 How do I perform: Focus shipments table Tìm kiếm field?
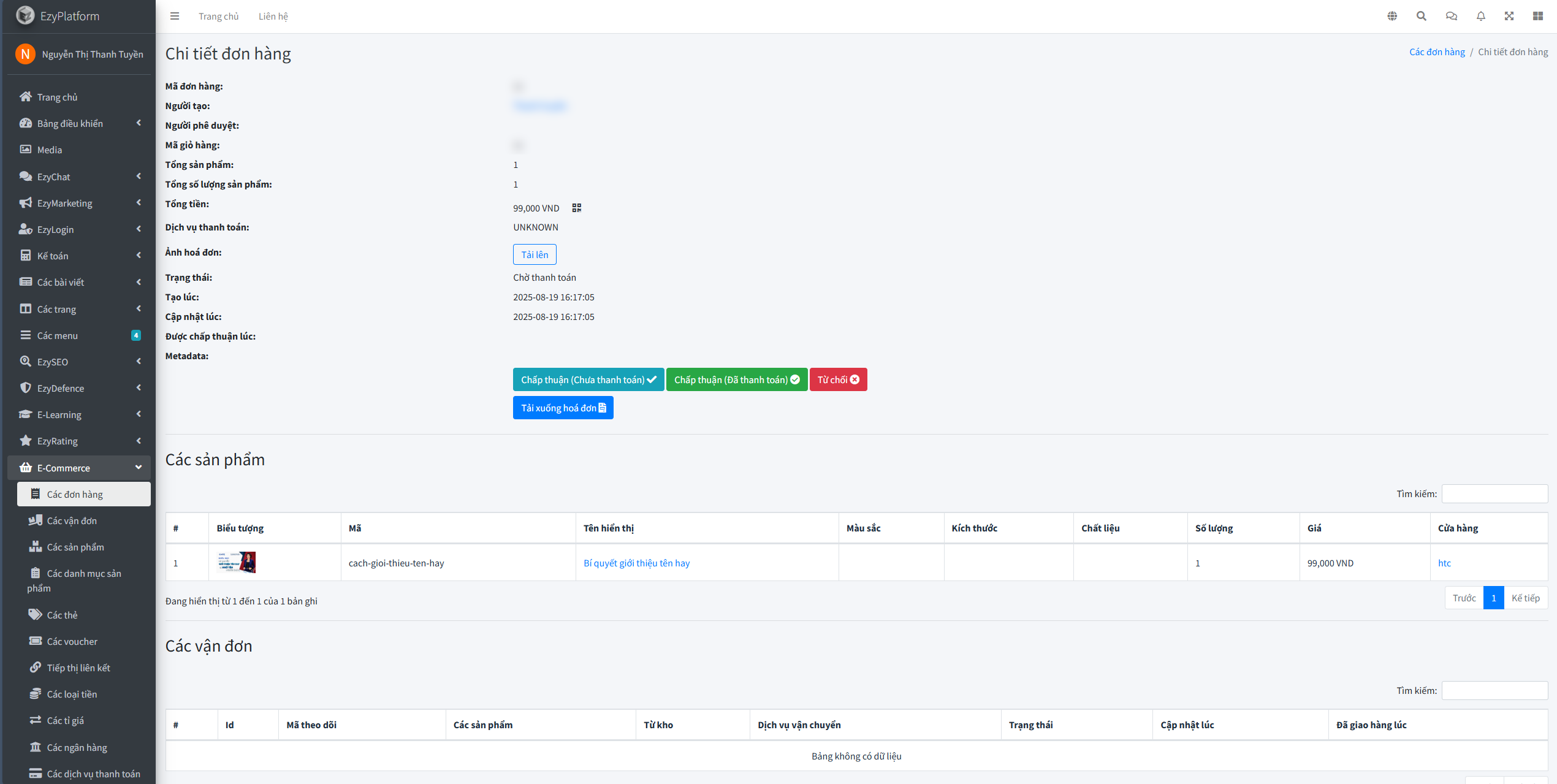pos(1494,690)
